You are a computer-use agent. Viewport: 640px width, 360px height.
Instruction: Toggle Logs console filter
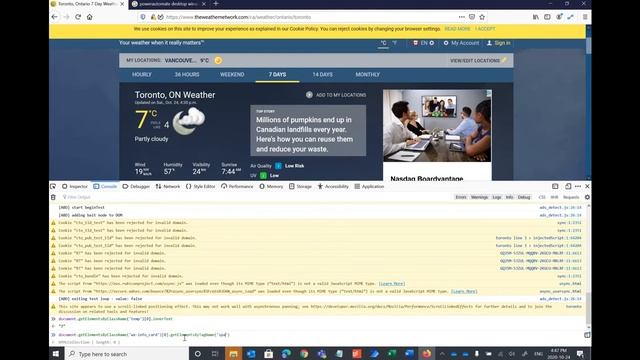[497, 197]
